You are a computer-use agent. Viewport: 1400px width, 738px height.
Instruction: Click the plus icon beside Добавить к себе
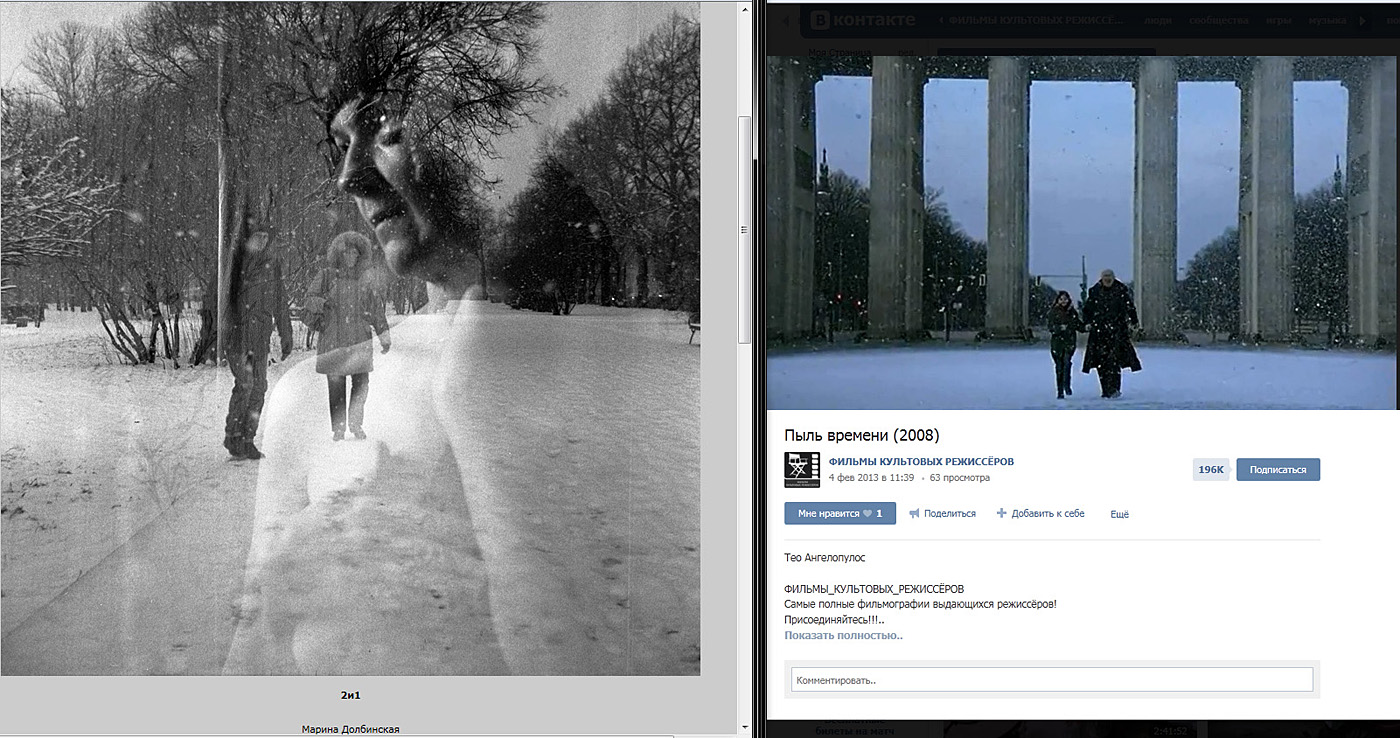(x=1001, y=514)
